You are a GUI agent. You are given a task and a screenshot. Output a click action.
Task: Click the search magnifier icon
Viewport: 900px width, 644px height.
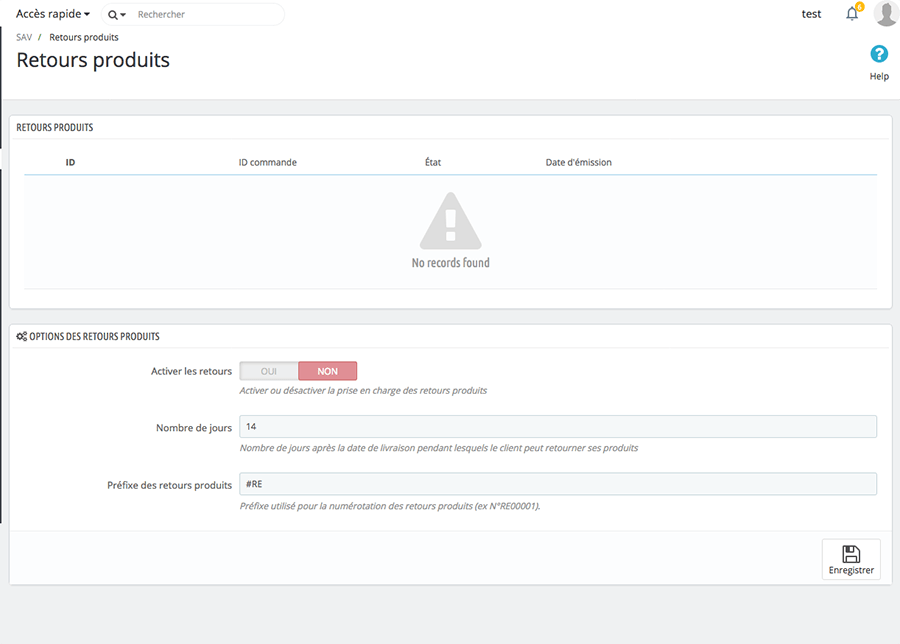(113, 15)
